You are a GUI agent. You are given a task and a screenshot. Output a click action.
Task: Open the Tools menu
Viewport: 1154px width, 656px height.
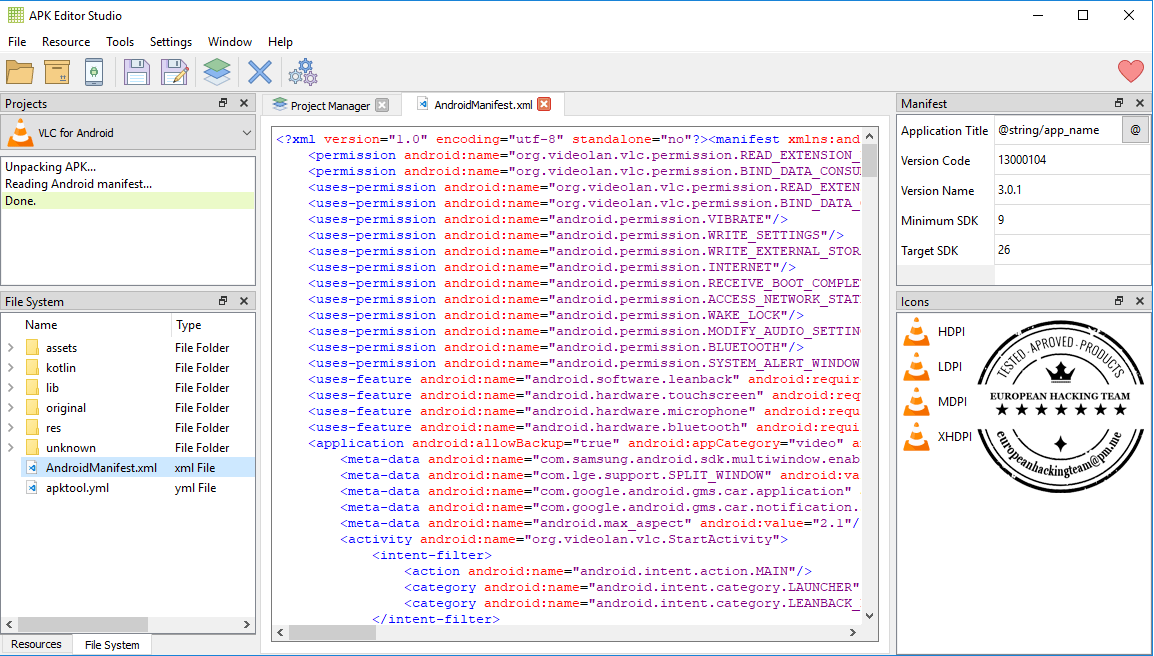(x=119, y=42)
